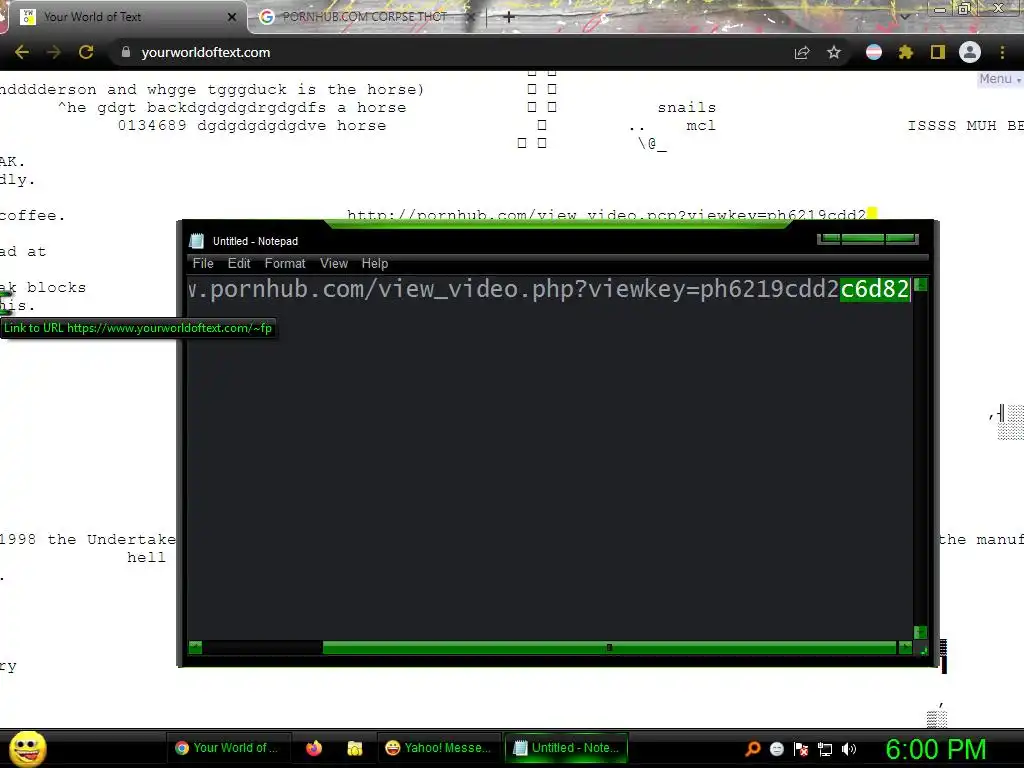Switch to Your World of... taskbar item

point(227,748)
